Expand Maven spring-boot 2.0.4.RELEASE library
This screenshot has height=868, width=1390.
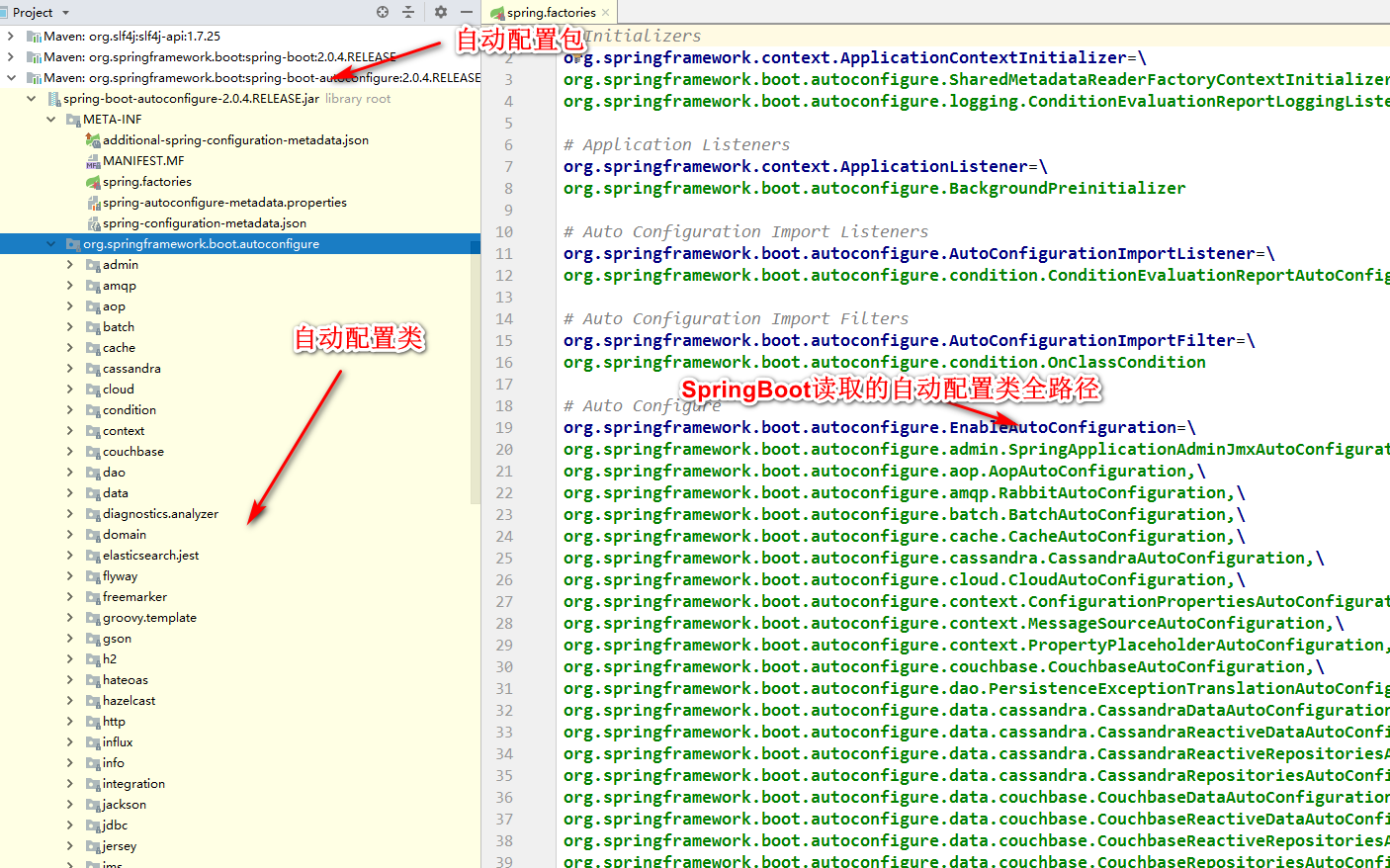click(x=11, y=56)
